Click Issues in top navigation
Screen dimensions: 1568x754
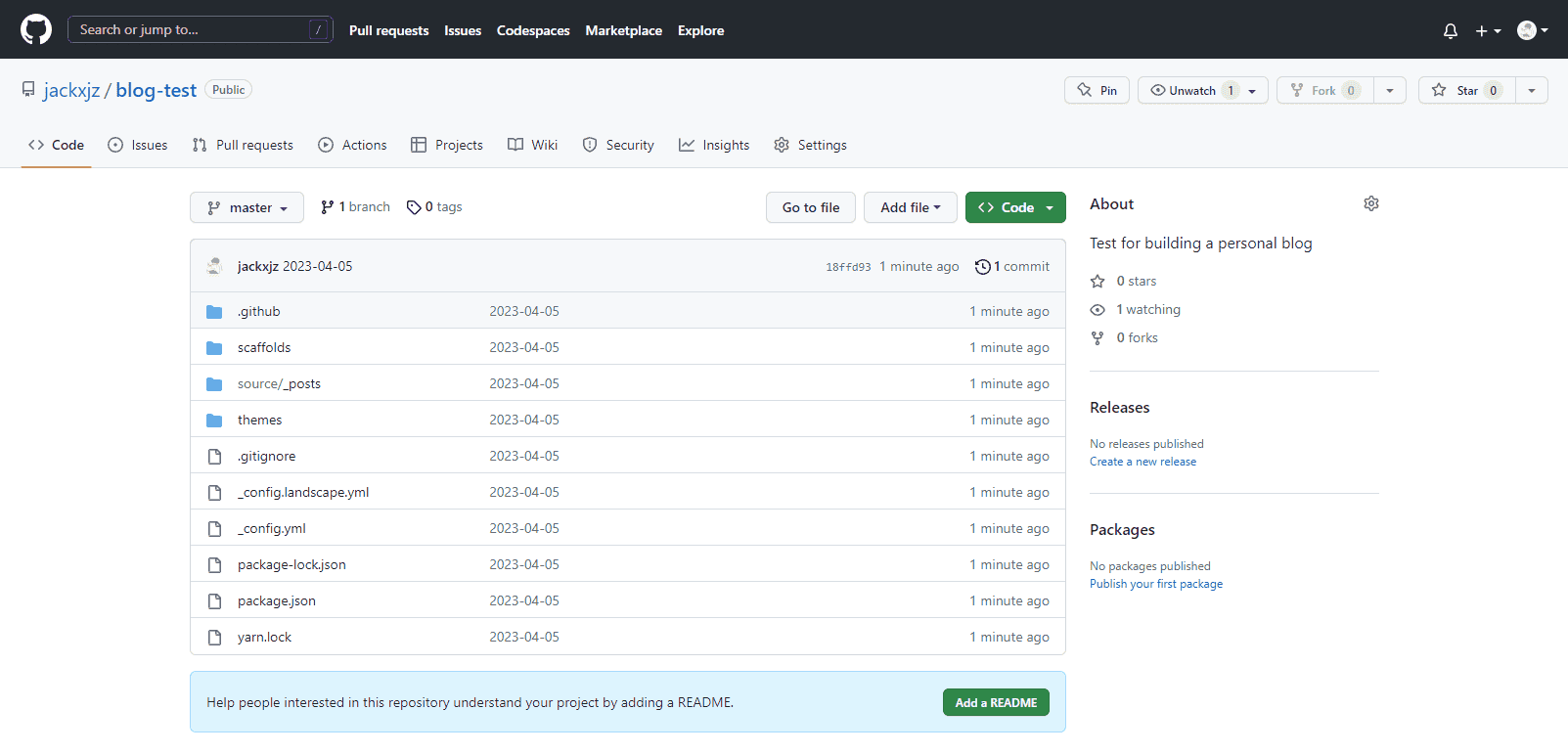tap(463, 30)
